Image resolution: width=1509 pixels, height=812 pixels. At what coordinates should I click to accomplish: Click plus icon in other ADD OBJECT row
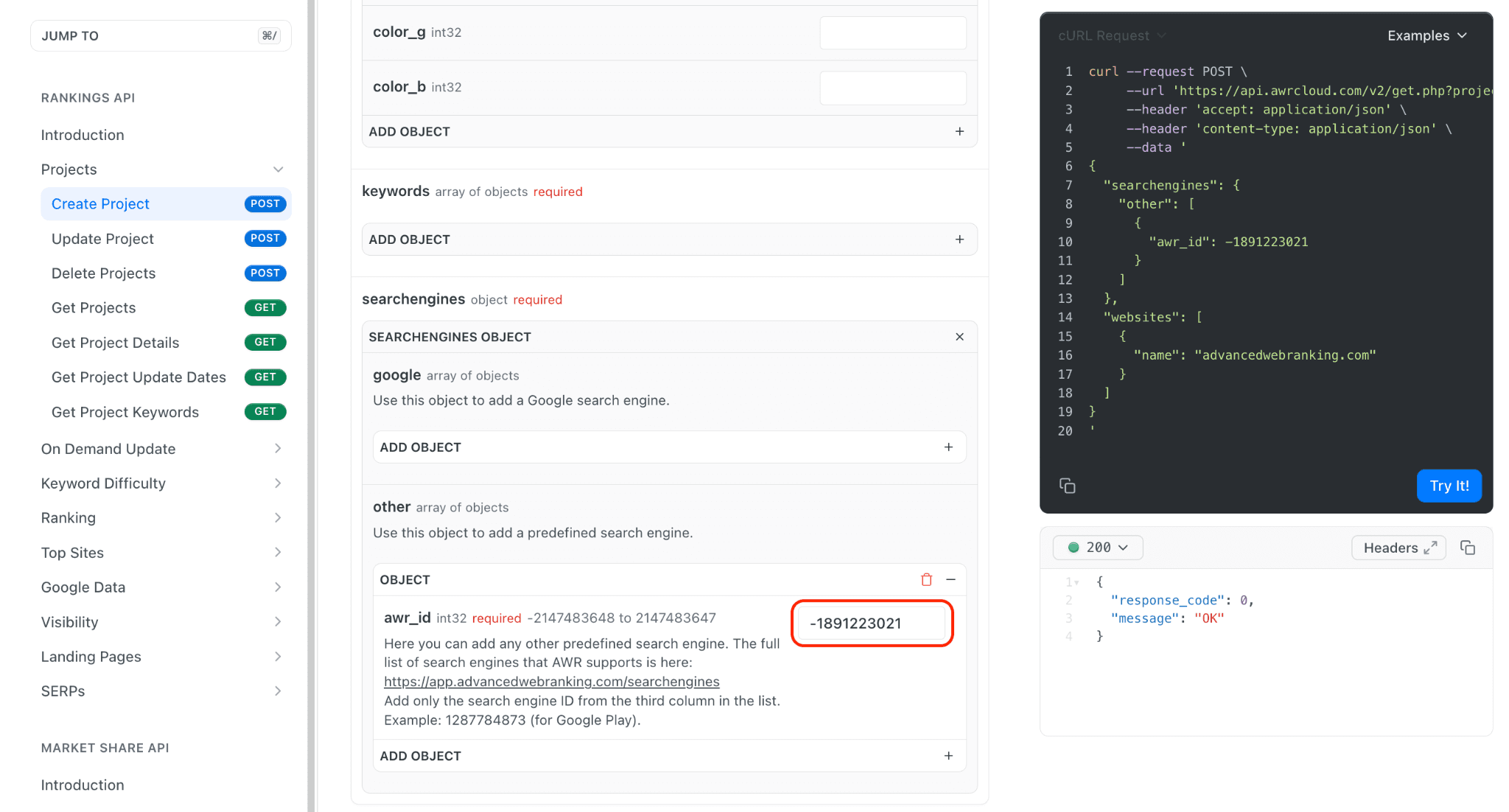point(948,756)
